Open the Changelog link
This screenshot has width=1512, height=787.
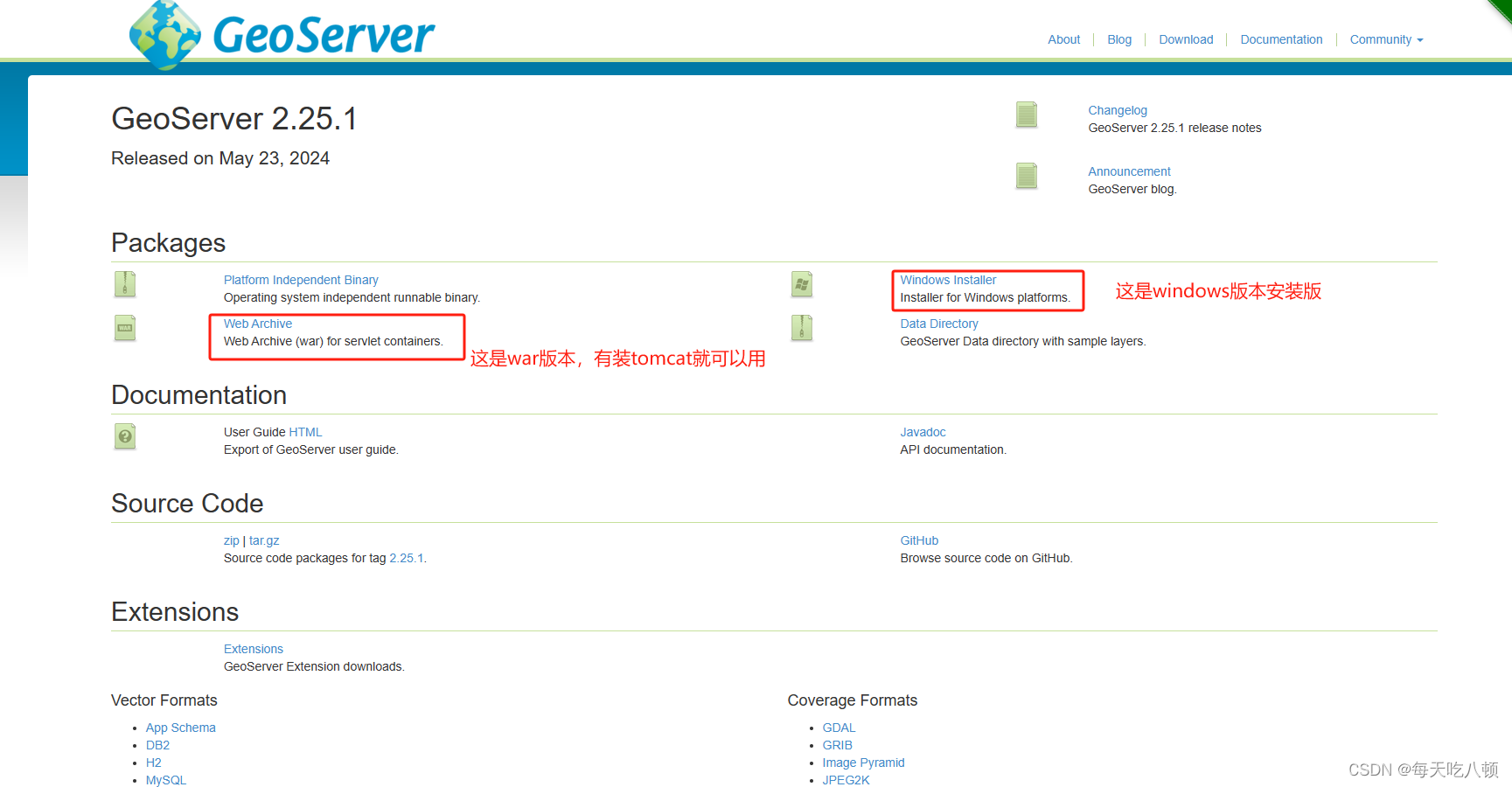[x=1118, y=110]
